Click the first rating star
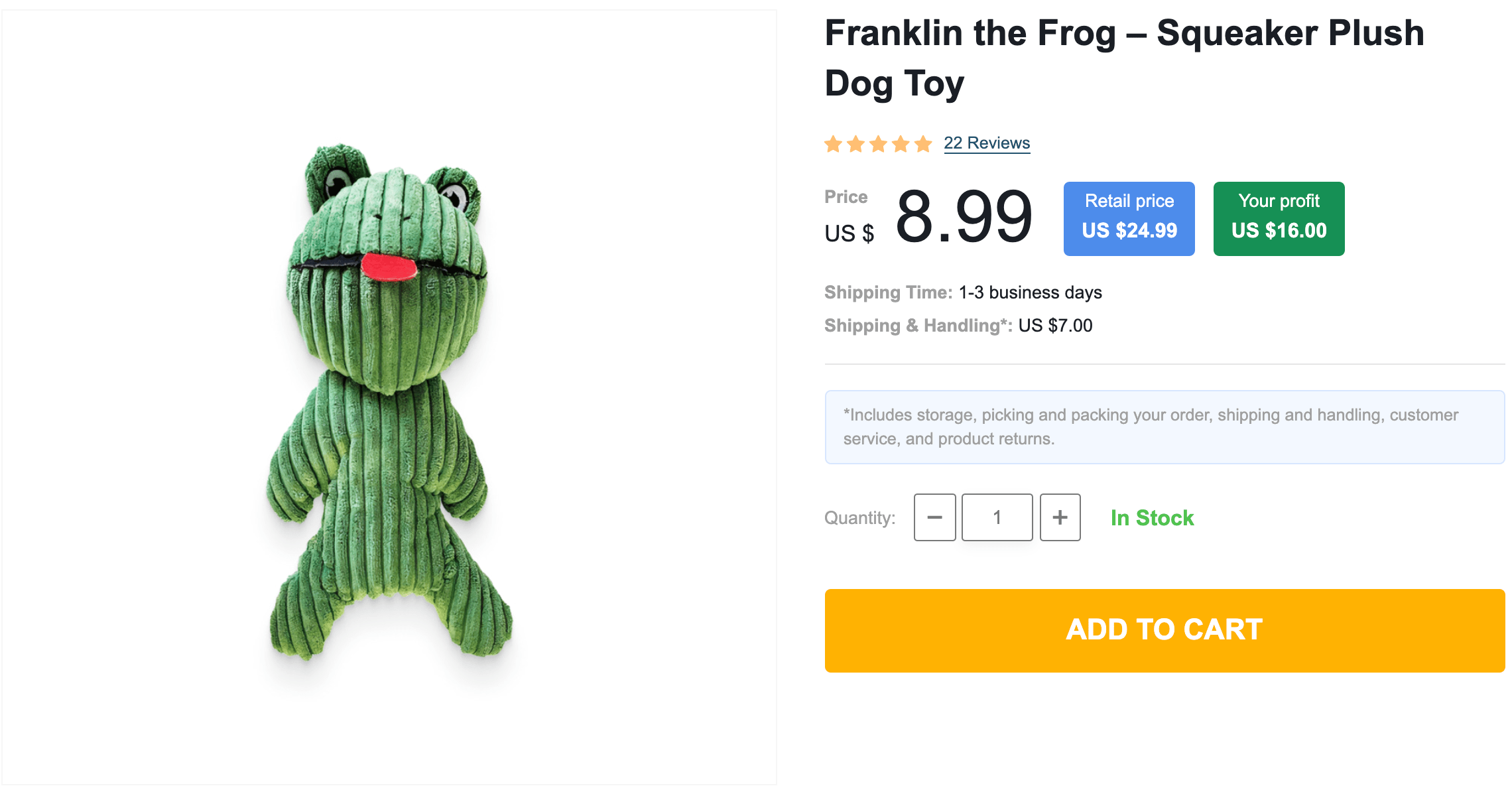The width and height of the screenshot is (1512, 788). [834, 144]
